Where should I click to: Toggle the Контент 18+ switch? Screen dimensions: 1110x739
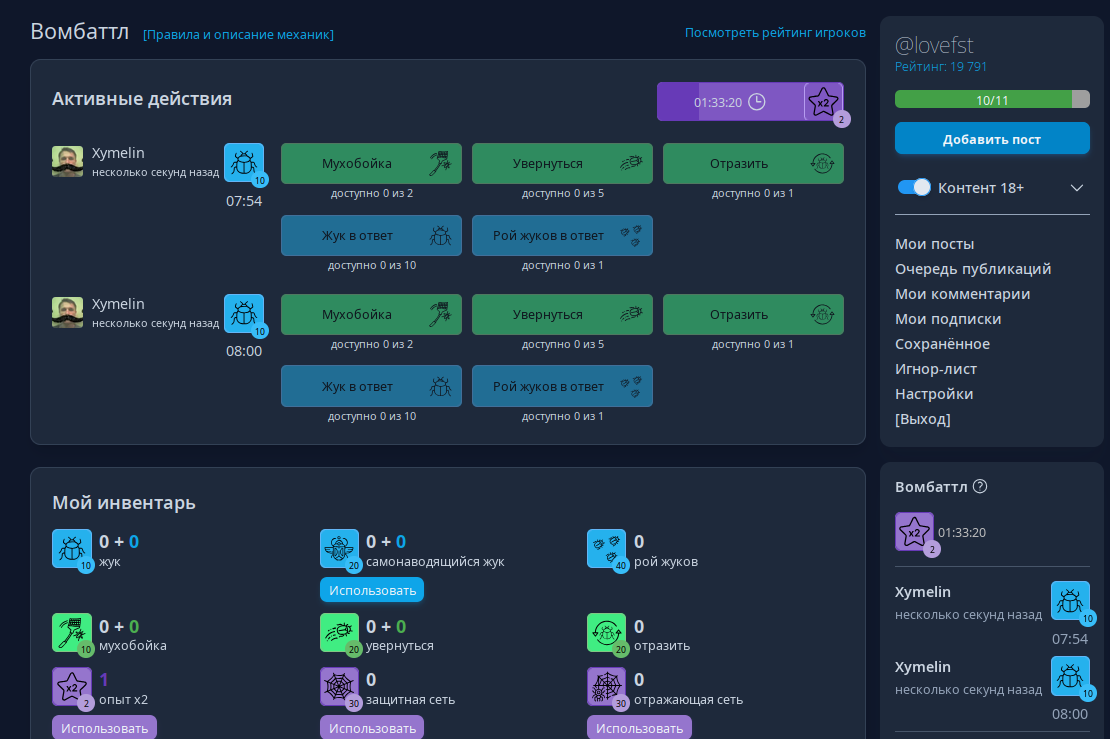point(914,187)
